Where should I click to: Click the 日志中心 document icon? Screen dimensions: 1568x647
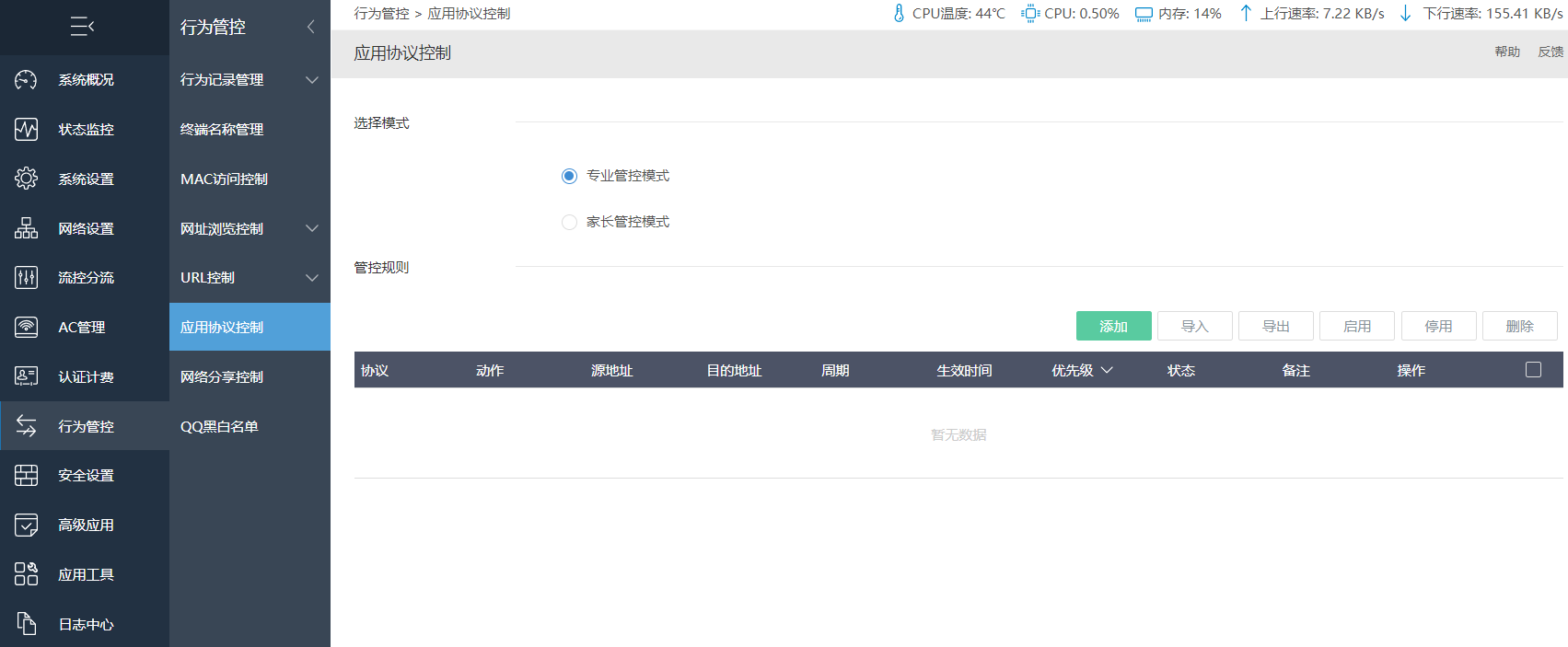pos(26,624)
